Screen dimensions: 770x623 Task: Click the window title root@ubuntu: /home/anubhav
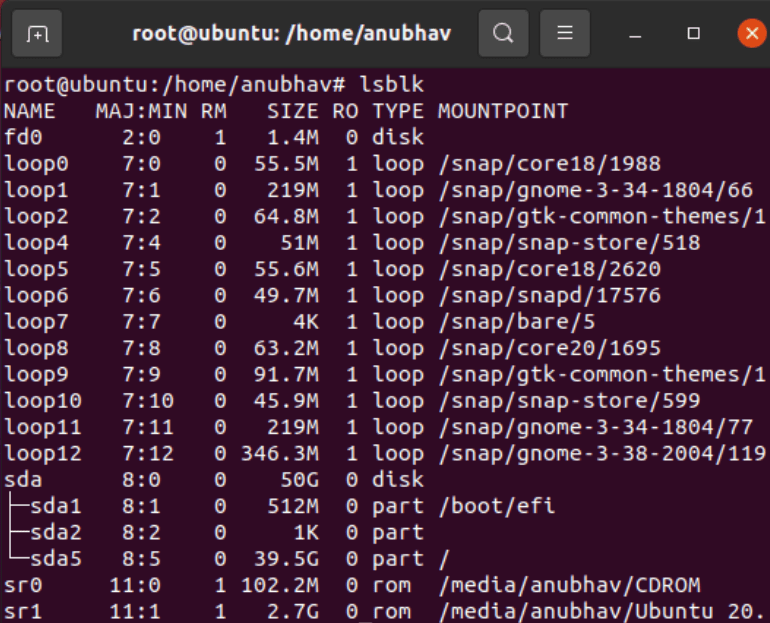pos(292,34)
